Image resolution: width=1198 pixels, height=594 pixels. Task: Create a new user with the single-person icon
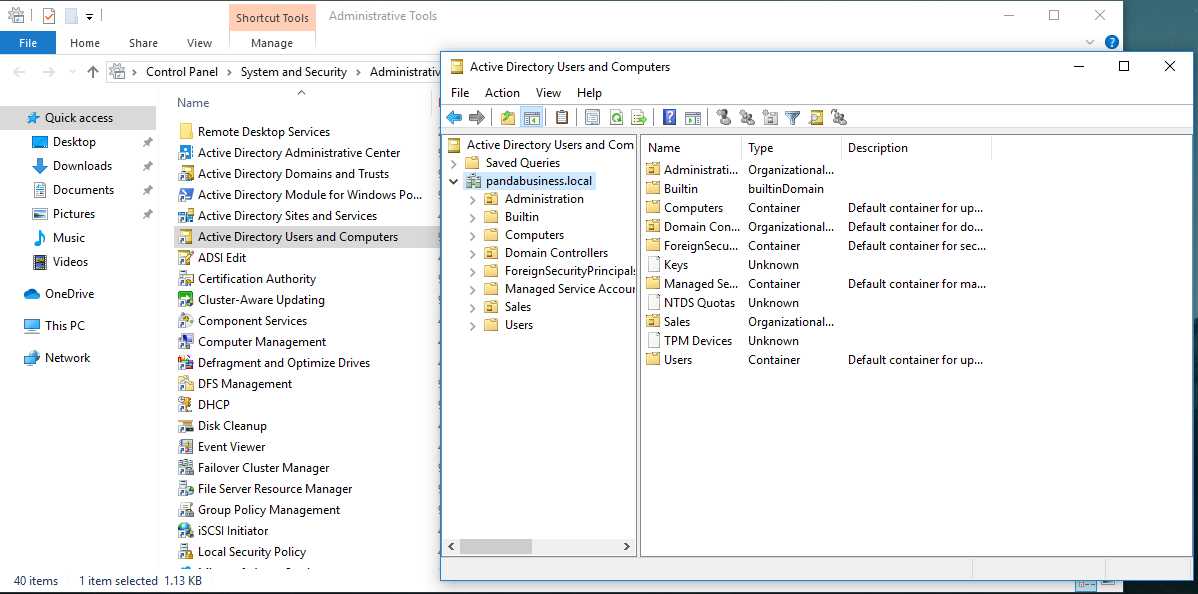coord(724,118)
